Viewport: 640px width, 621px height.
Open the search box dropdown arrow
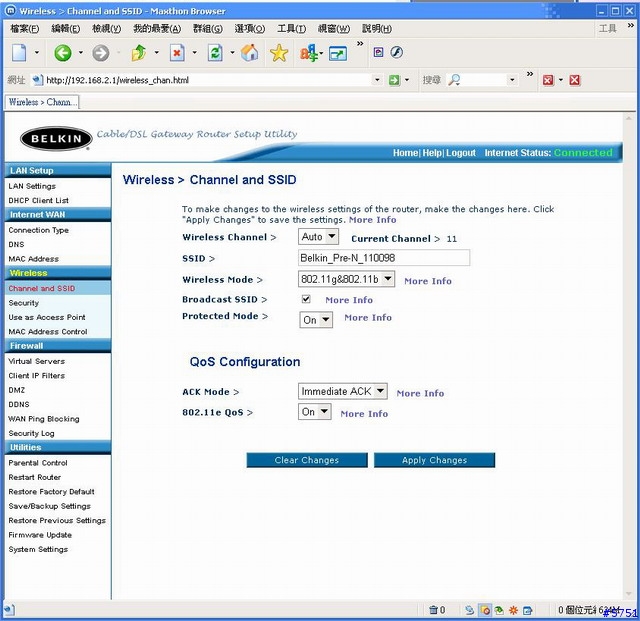(512, 80)
